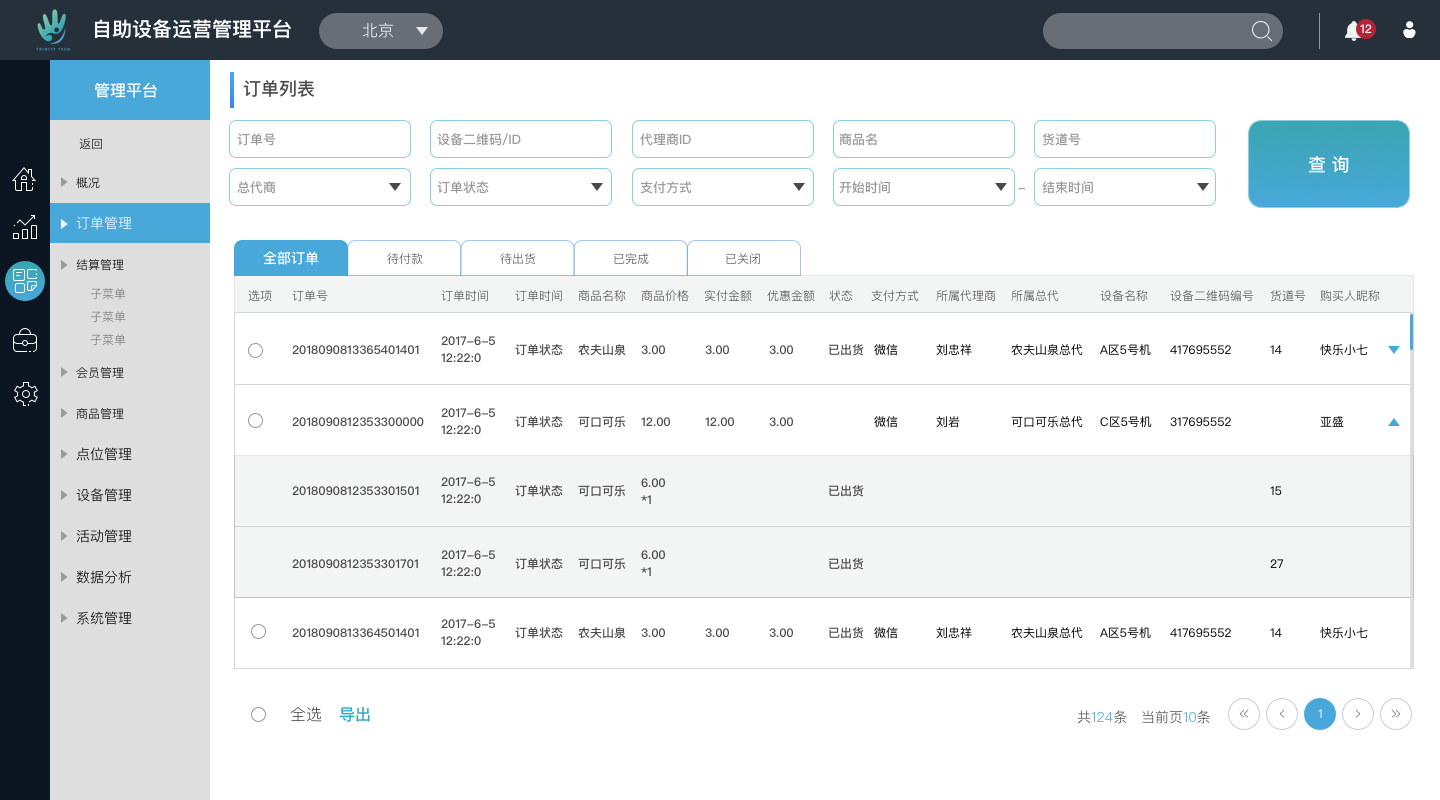
Task: Select the highlighted order list sidebar icon
Action: [x=25, y=281]
